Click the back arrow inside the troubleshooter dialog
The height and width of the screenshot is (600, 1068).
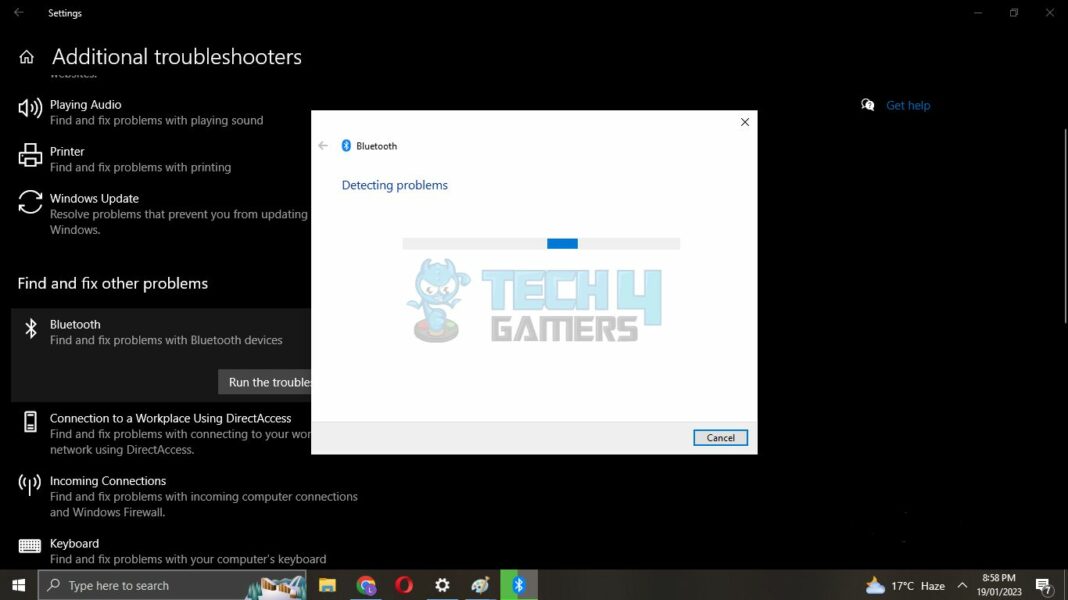(x=322, y=145)
